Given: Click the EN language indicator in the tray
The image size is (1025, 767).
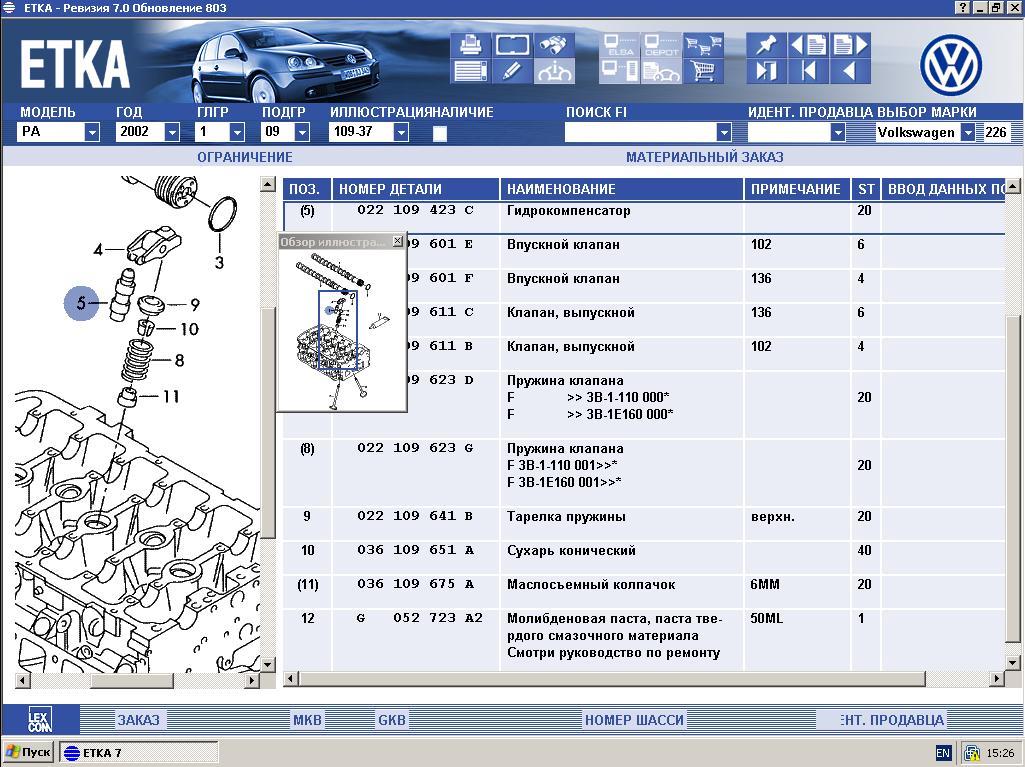Looking at the screenshot, I should [x=943, y=753].
